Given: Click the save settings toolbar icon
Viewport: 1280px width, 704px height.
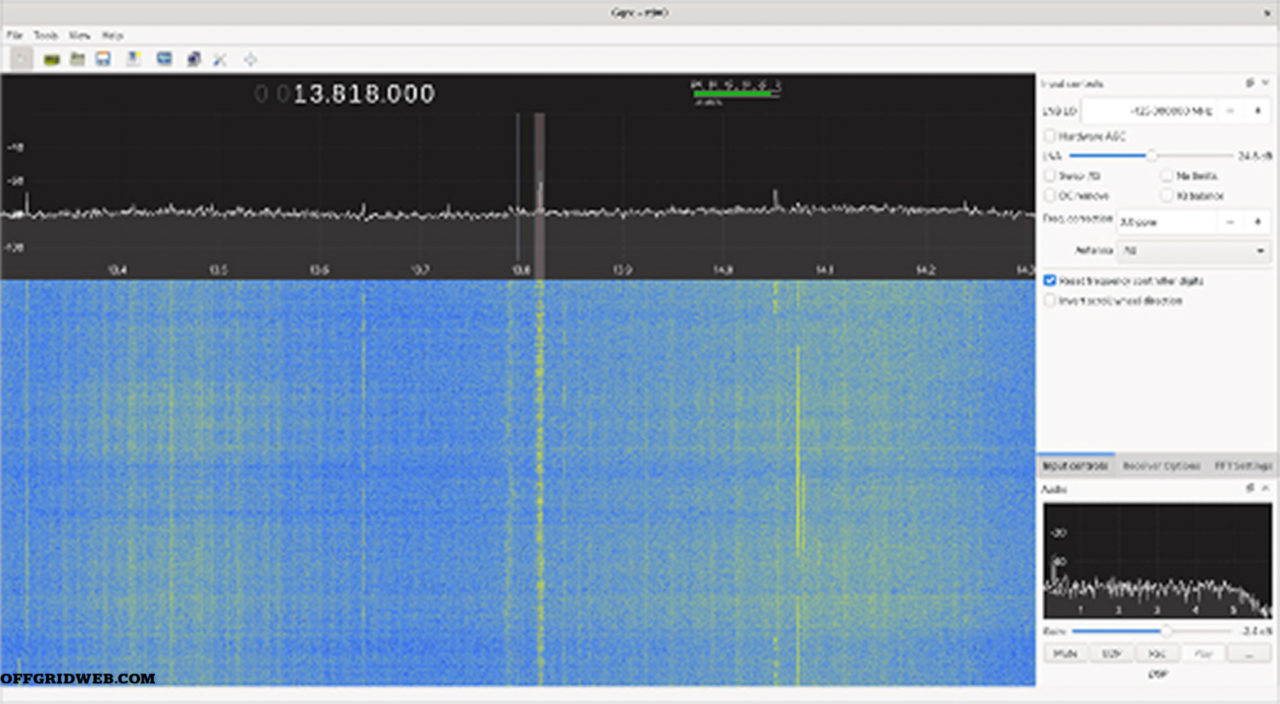Looking at the screenshot, I should 104,59.
